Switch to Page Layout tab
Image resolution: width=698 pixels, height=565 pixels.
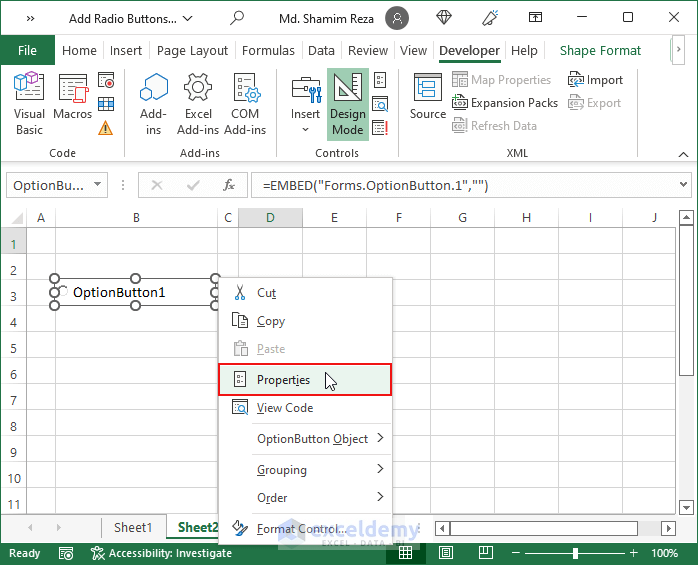pos(192,50)
